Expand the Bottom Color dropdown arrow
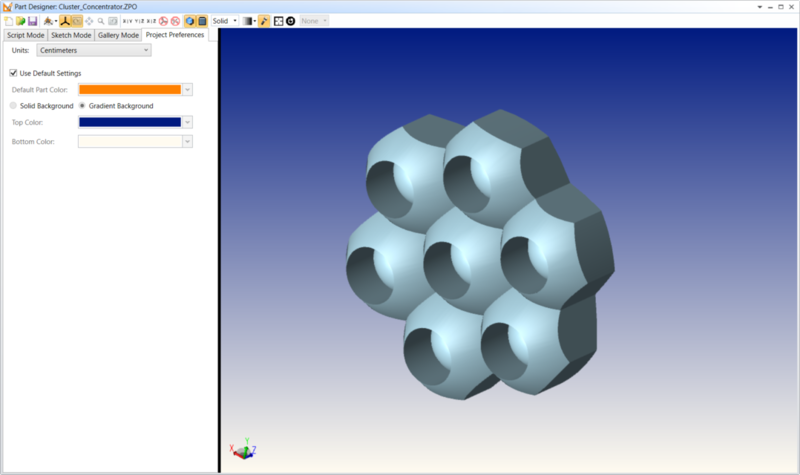The image size is (800, 475). pyautogui.click(x=188, y=141)
